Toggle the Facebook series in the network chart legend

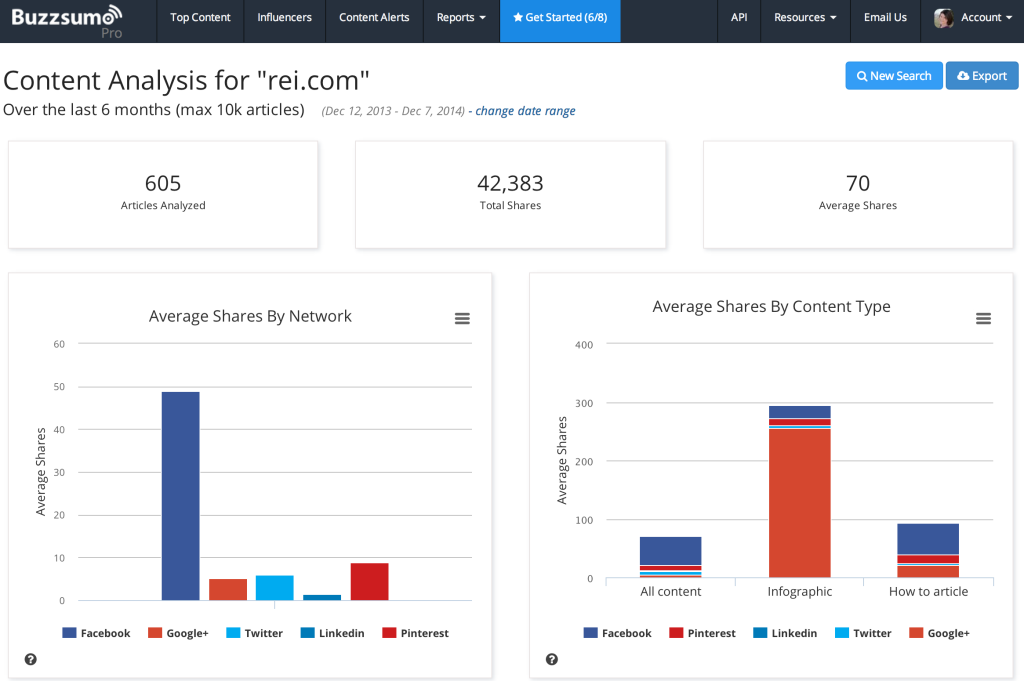coord(96,633)
